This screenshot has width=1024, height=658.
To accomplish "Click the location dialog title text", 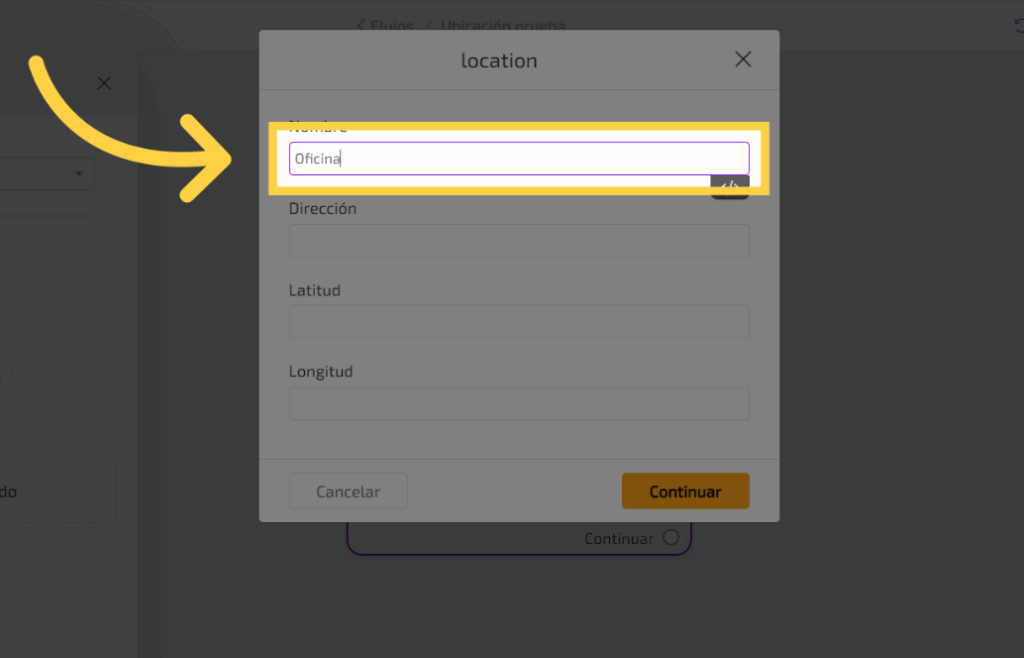I will (x=499, y=61).
